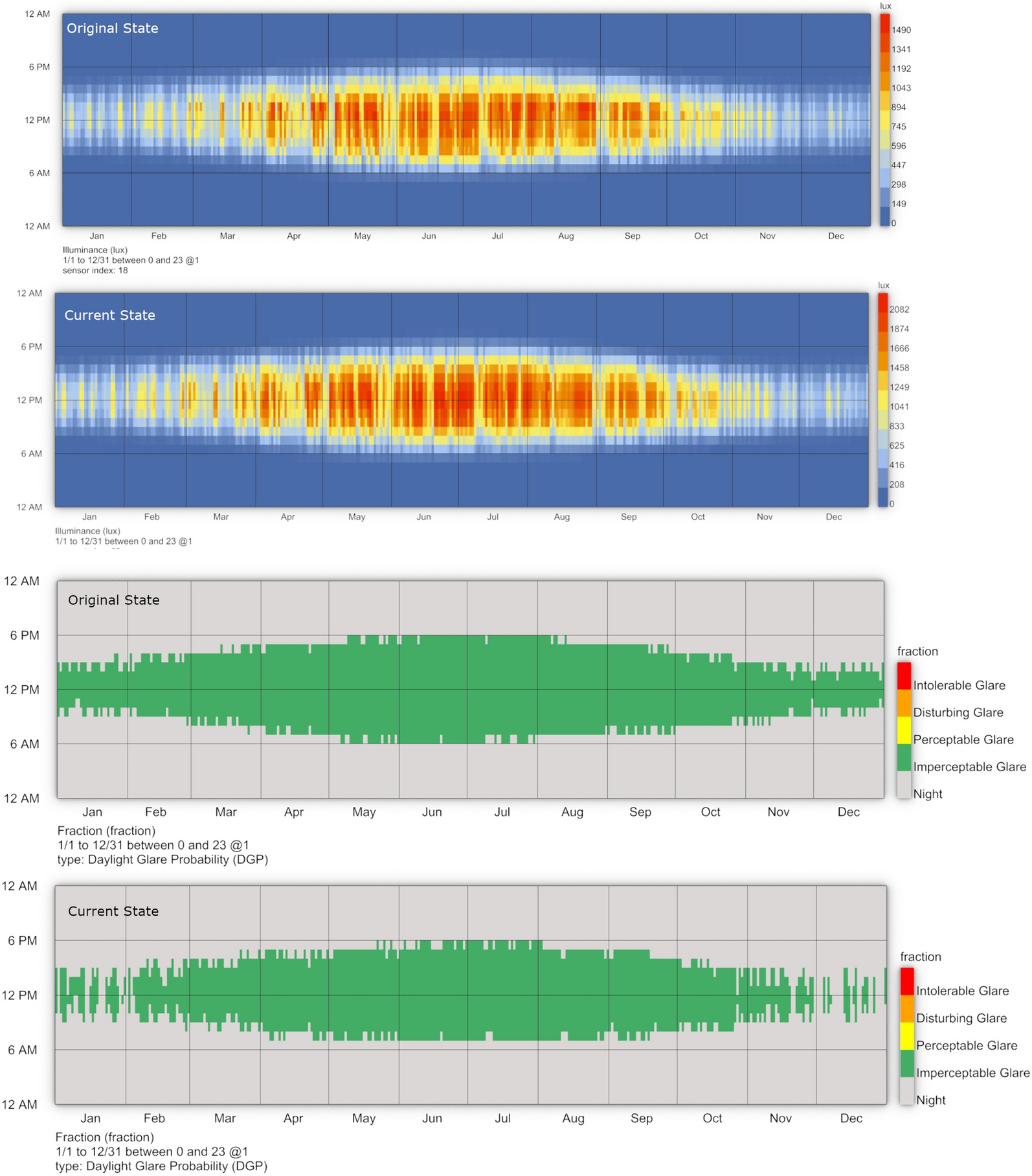Click Dec month label under bottom glare chart
Screen dimensions: 1032x1176
click(x=851, y=1118)
